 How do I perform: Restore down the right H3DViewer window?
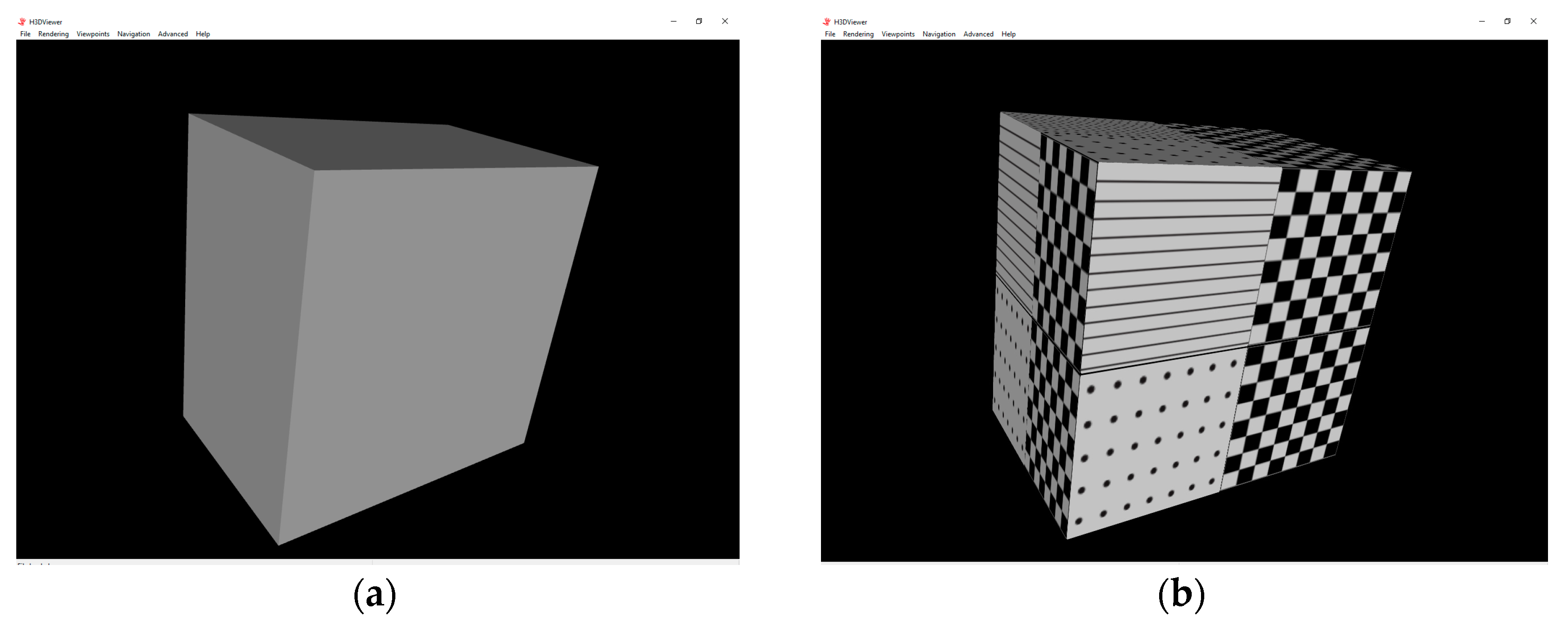coord(1507,21)
